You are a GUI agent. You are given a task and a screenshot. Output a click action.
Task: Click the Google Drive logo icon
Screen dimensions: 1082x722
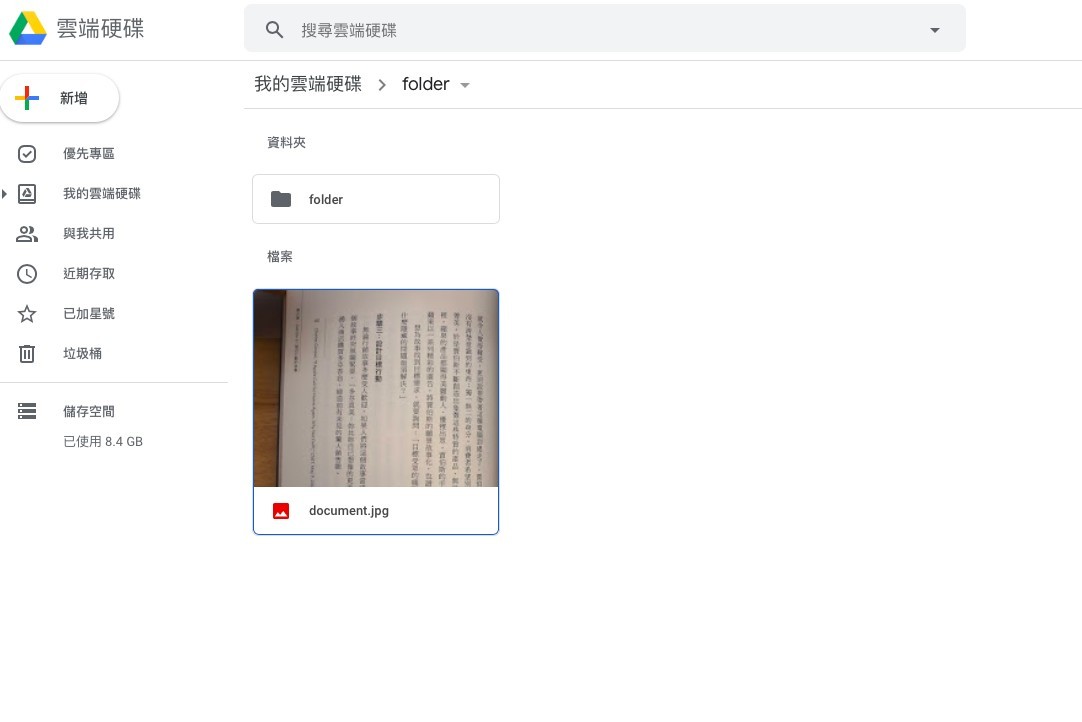coord(28,29)
